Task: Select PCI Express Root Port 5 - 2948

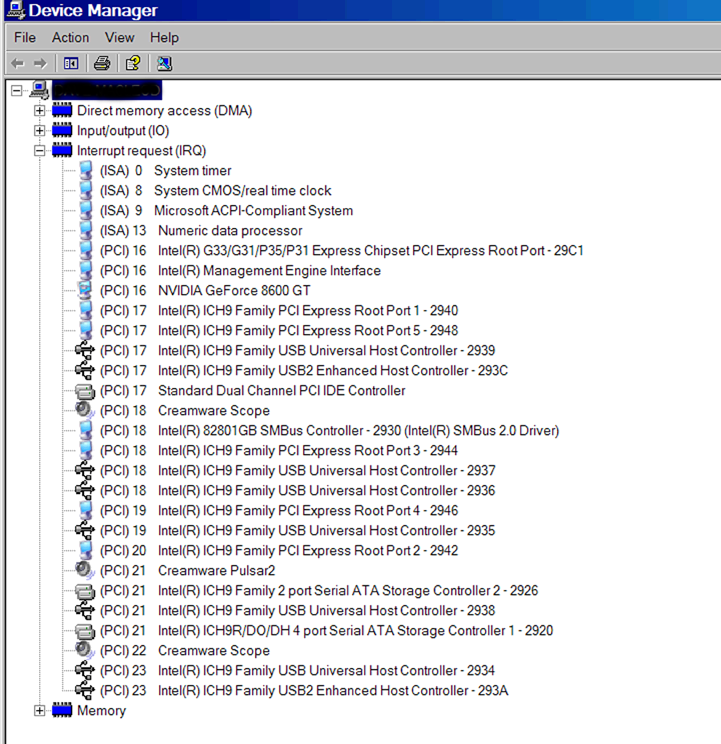Action: point(279,330)
